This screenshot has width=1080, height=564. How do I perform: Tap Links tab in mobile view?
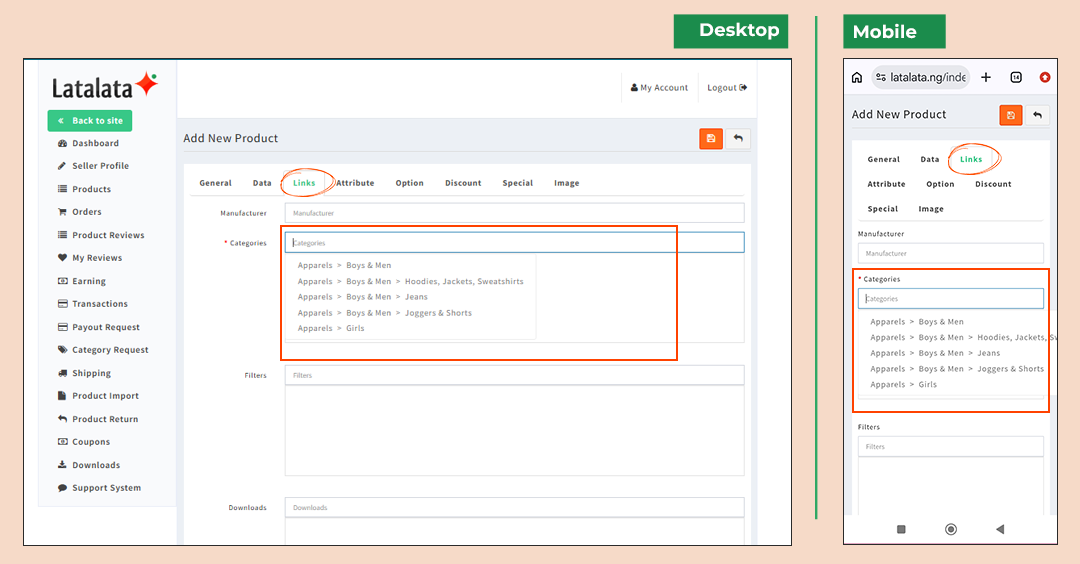coord(971,160)
